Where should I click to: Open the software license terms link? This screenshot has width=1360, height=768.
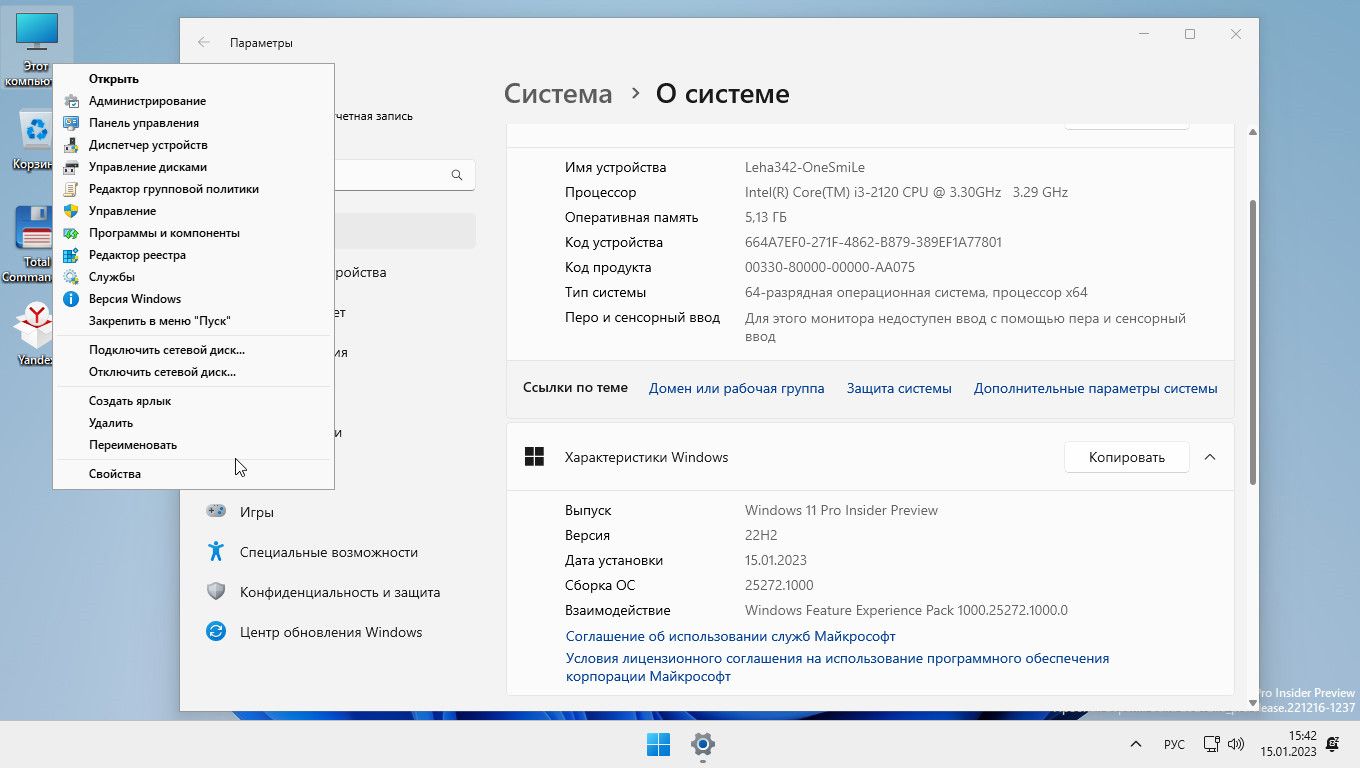coord(837,667)
